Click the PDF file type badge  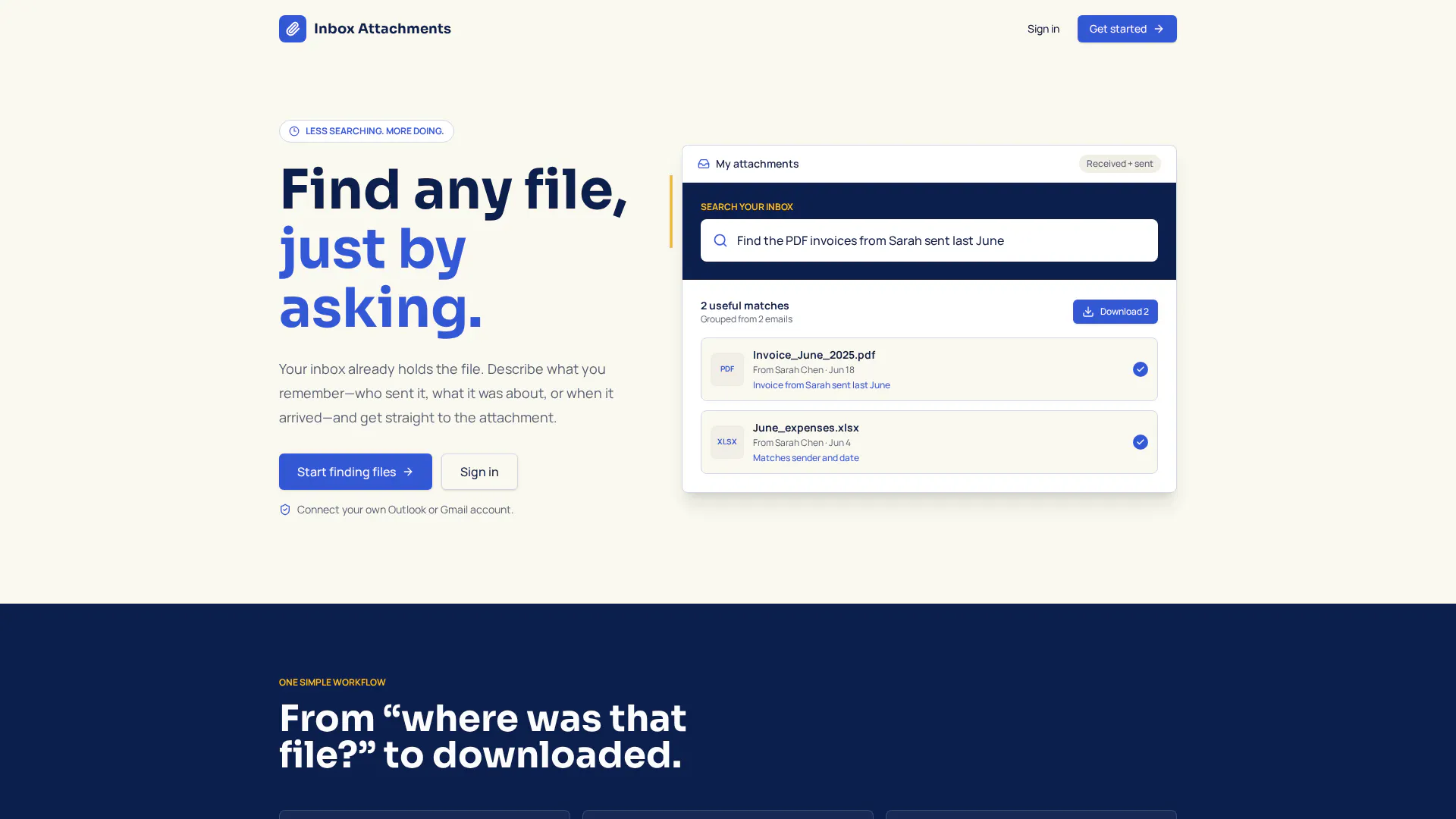(x=727, y=369)
